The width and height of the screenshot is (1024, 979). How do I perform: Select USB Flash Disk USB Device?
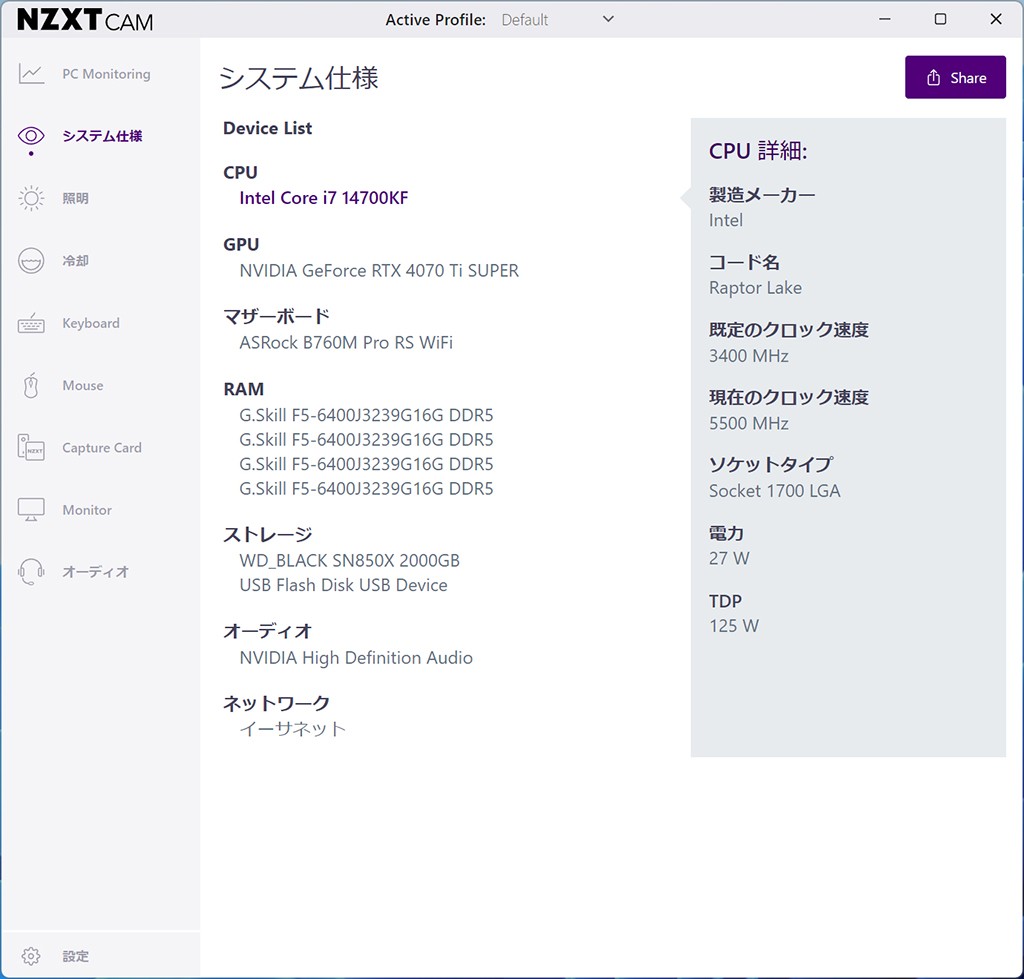[x=343, y=585]
